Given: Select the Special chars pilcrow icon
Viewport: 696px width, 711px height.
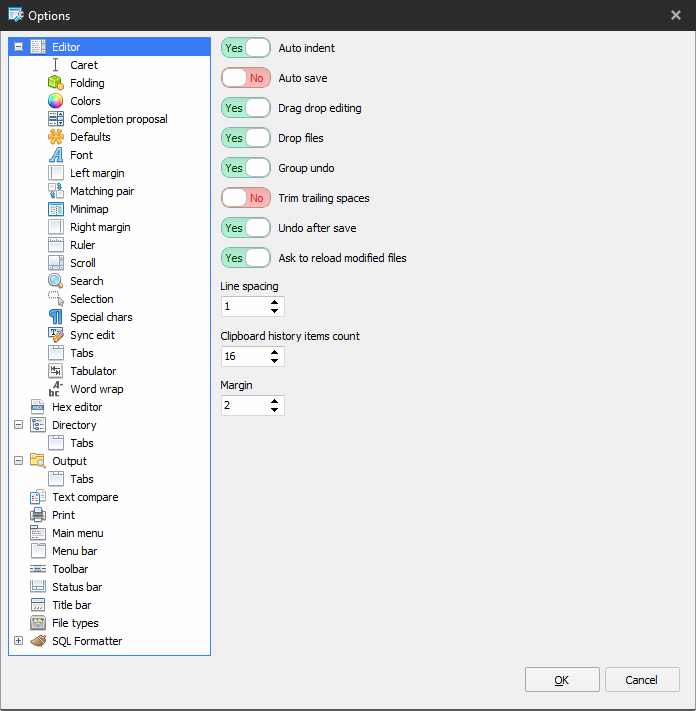Looking at the screenshot, I should (x=56, y=317).
